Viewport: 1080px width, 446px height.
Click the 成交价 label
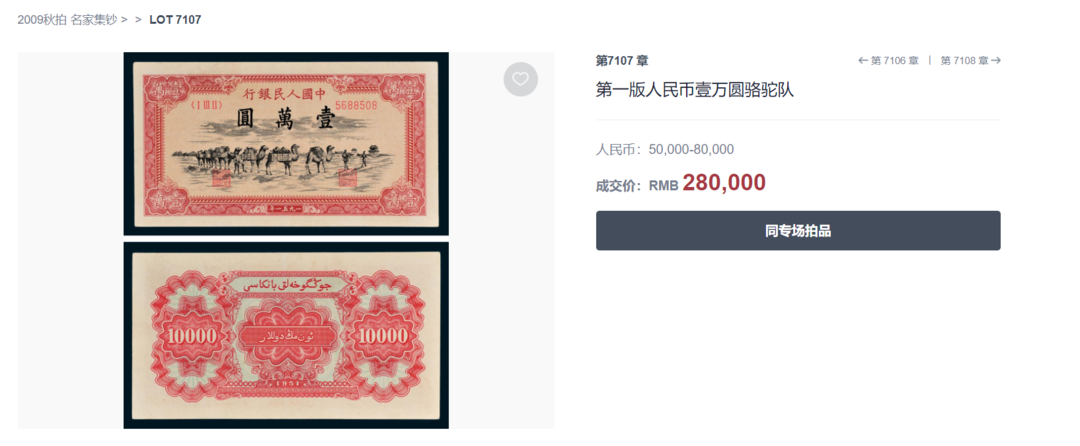[619, 185]
